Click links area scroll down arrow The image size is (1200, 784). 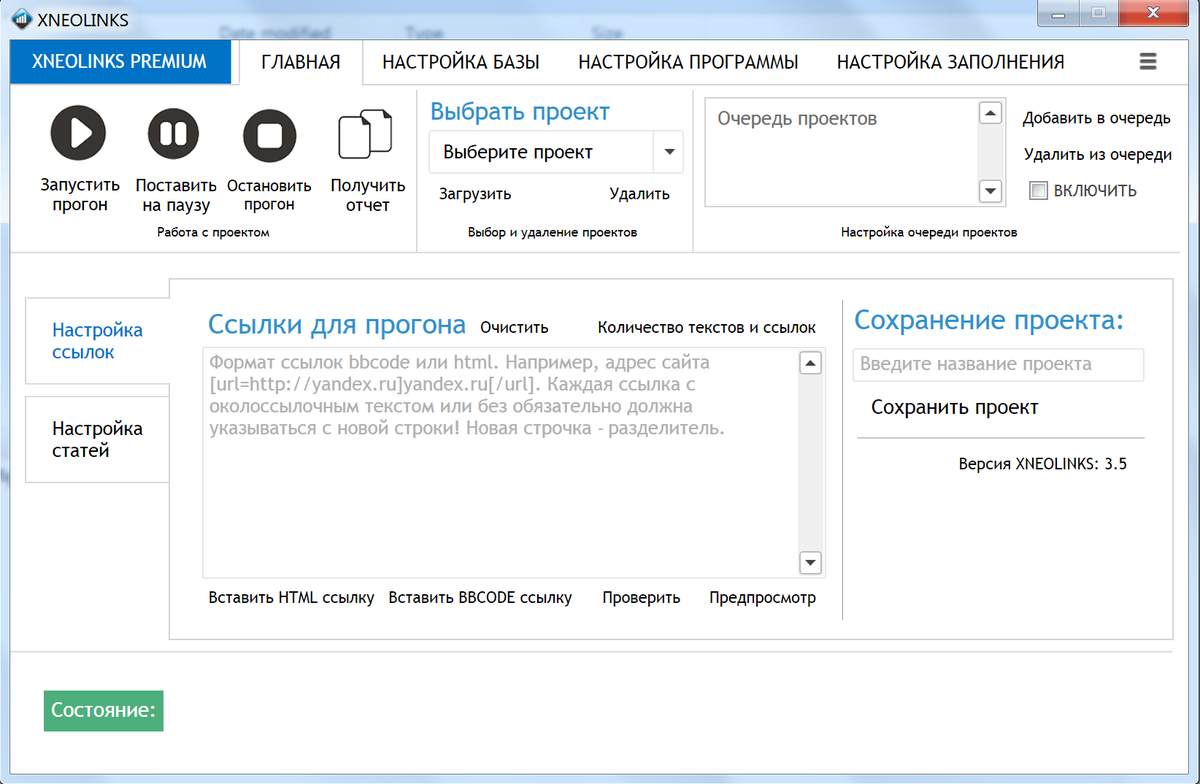811,562
